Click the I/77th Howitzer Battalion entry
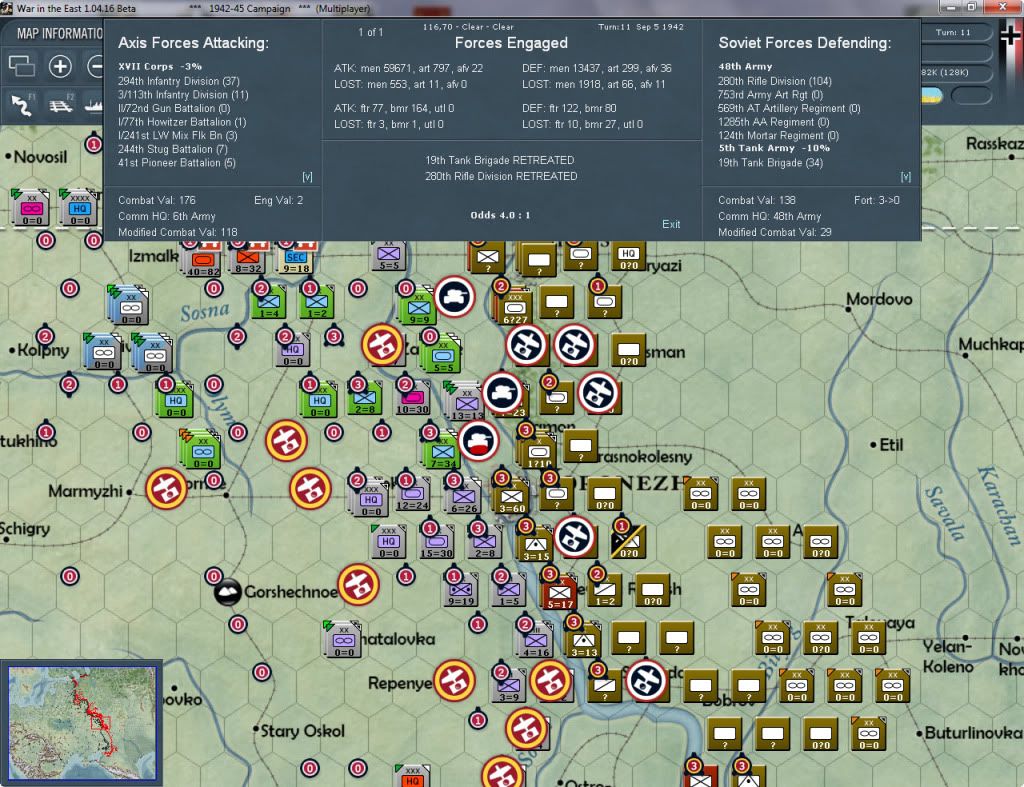1024x787 pixels. pyautogui.click(x=182, y=122)
